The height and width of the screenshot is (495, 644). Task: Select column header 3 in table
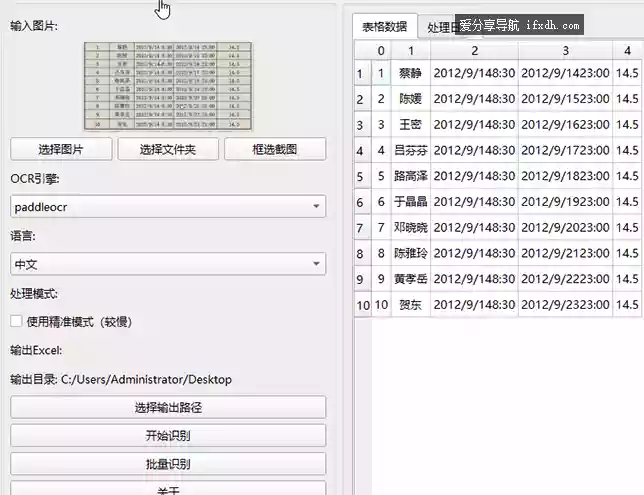pos(566,50)
